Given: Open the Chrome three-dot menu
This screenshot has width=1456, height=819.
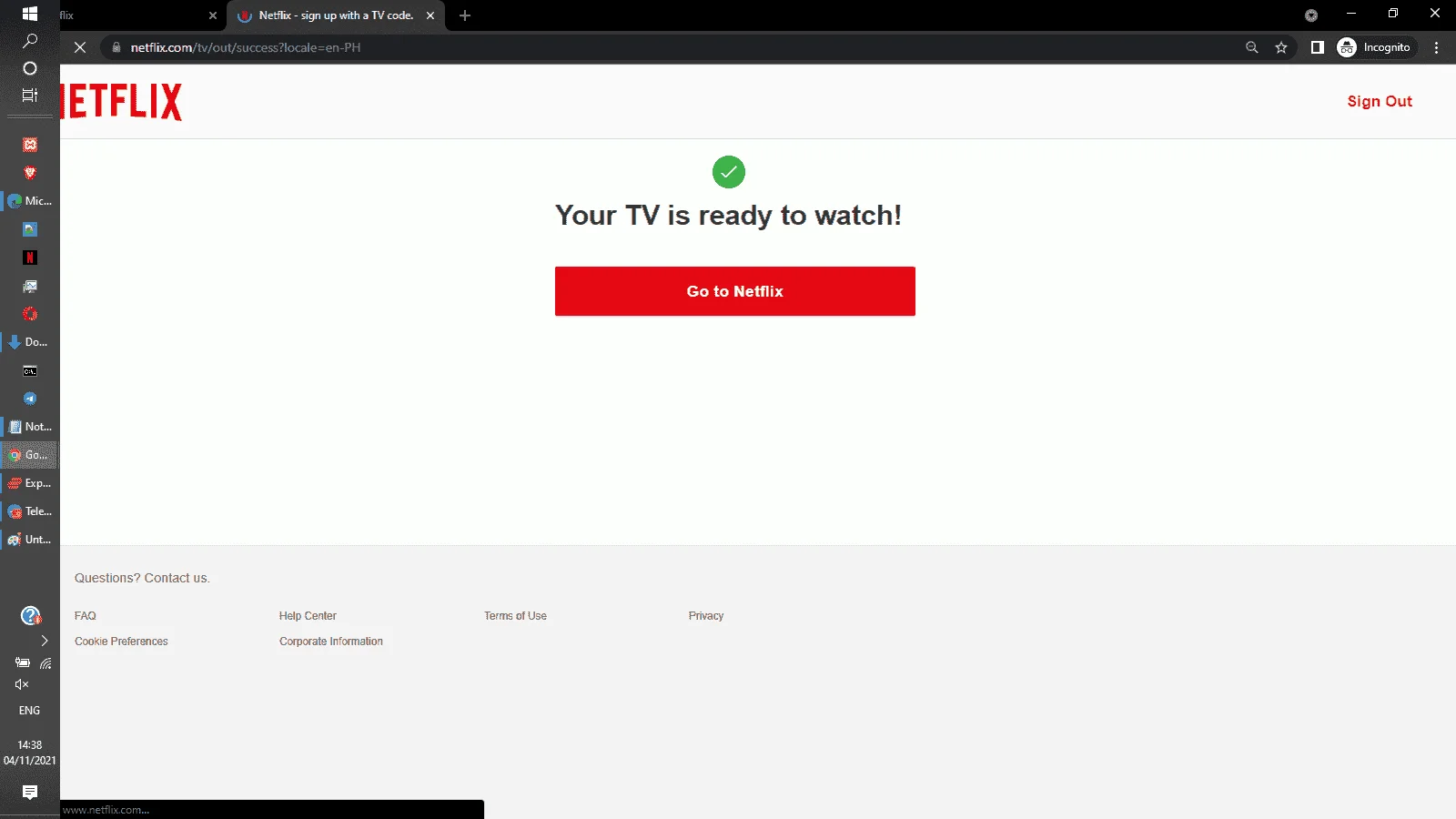Looking at the screenshot, I should (x=1437, y=47).
